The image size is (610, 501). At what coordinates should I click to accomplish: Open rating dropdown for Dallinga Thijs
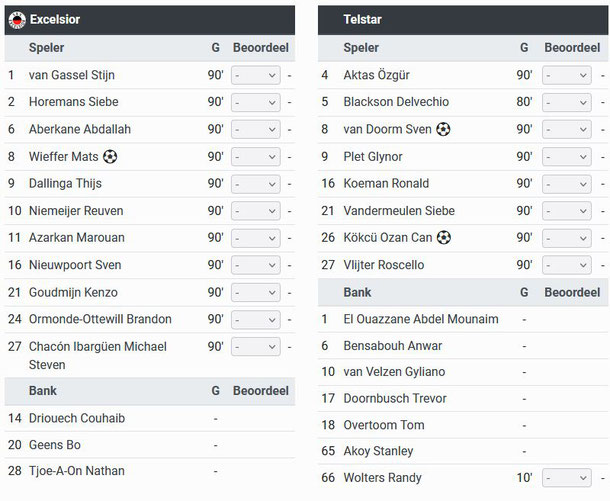(x=256, y=184)
